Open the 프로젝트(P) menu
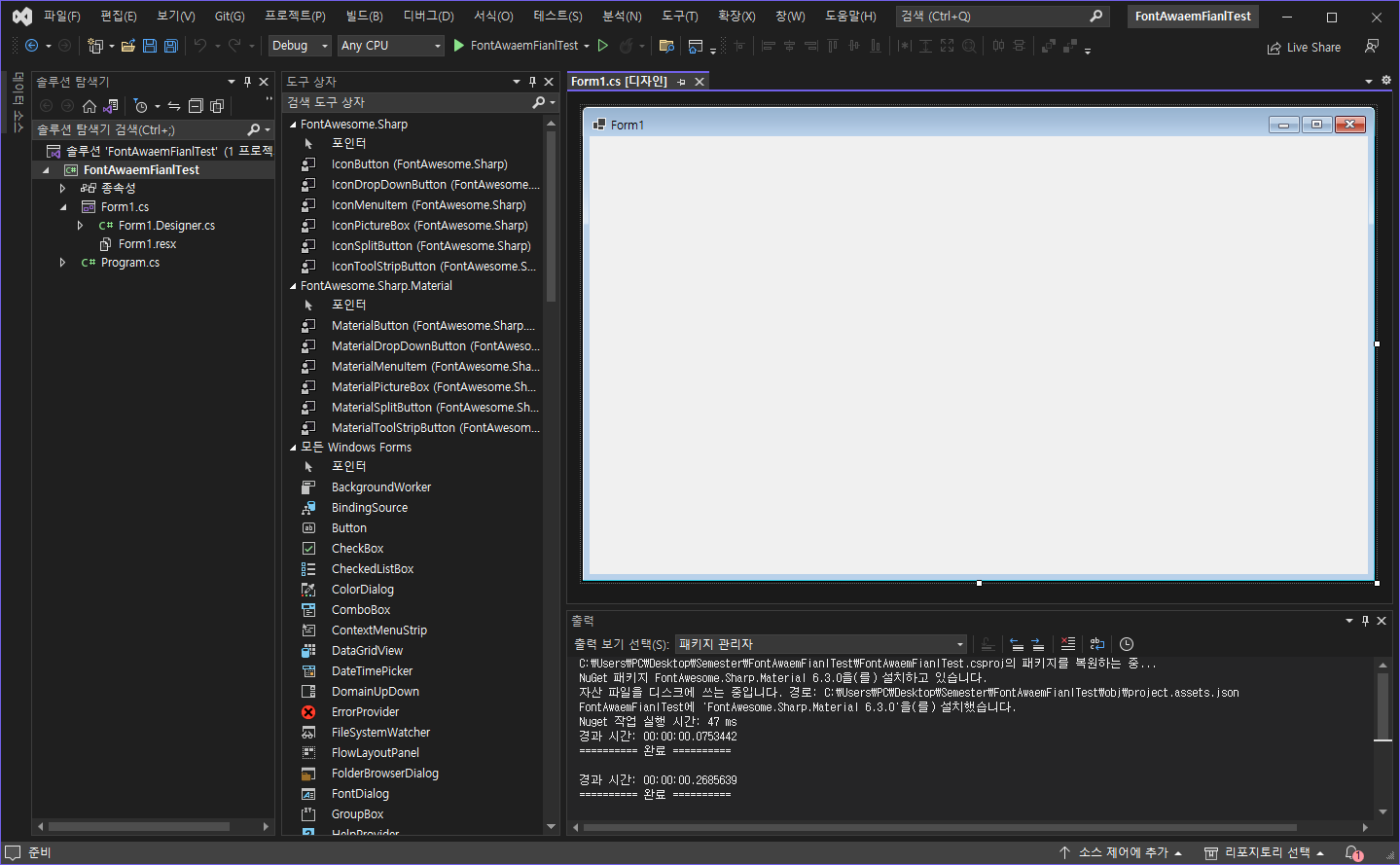The height and width of the screenshot is (865, 1400). click(x=295, y=17)
